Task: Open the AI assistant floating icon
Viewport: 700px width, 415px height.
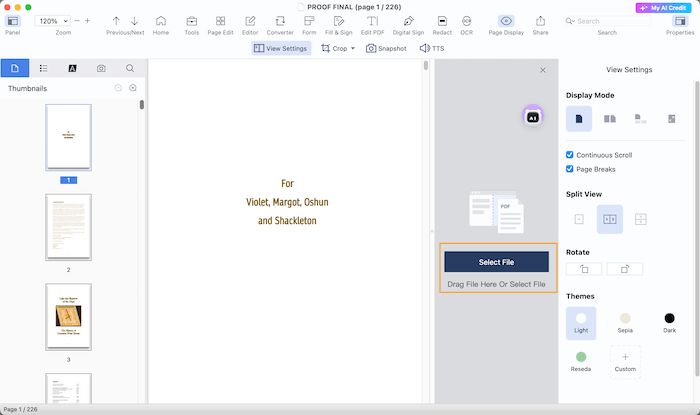Action: (533, 117)
